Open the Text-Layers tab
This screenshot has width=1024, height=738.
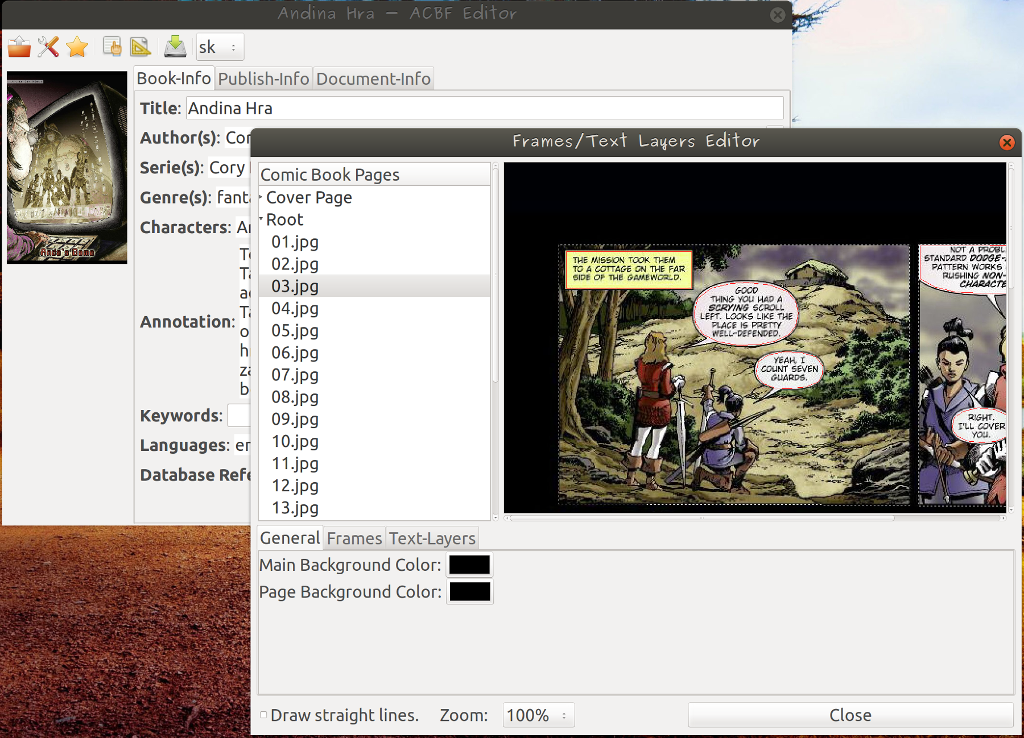[432, 538]
